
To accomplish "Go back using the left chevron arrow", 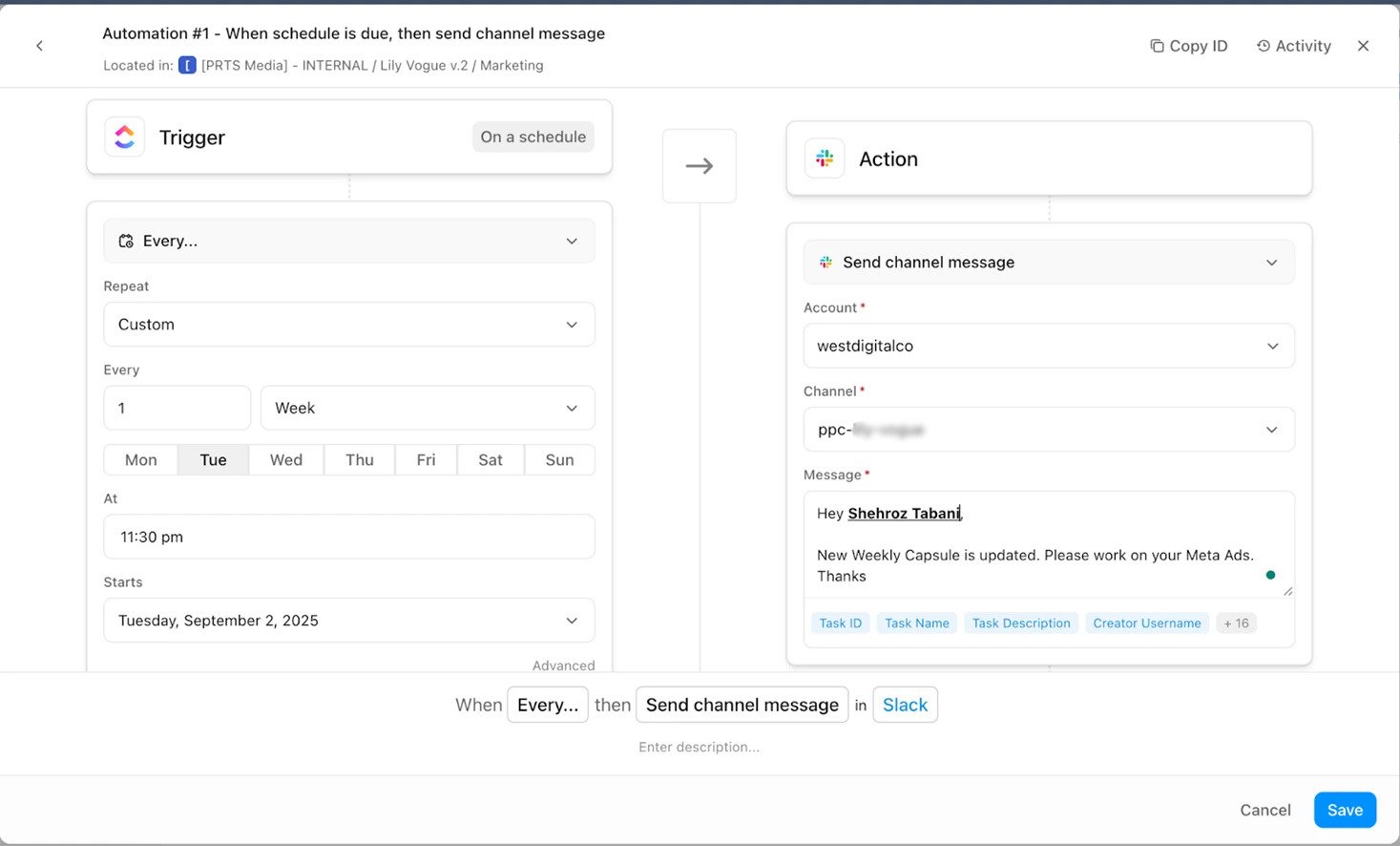I will [39, 46].
